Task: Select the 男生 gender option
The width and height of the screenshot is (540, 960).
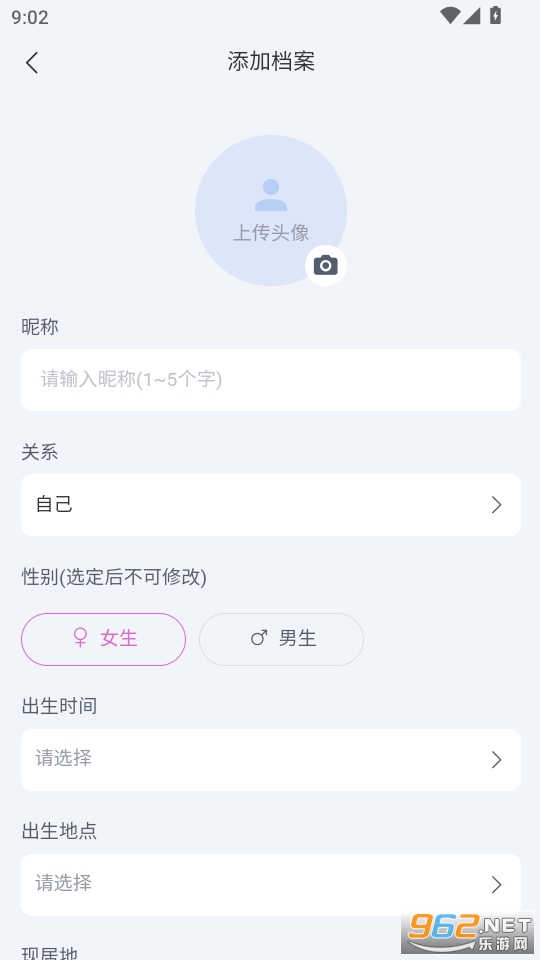Action: (282, 639)
